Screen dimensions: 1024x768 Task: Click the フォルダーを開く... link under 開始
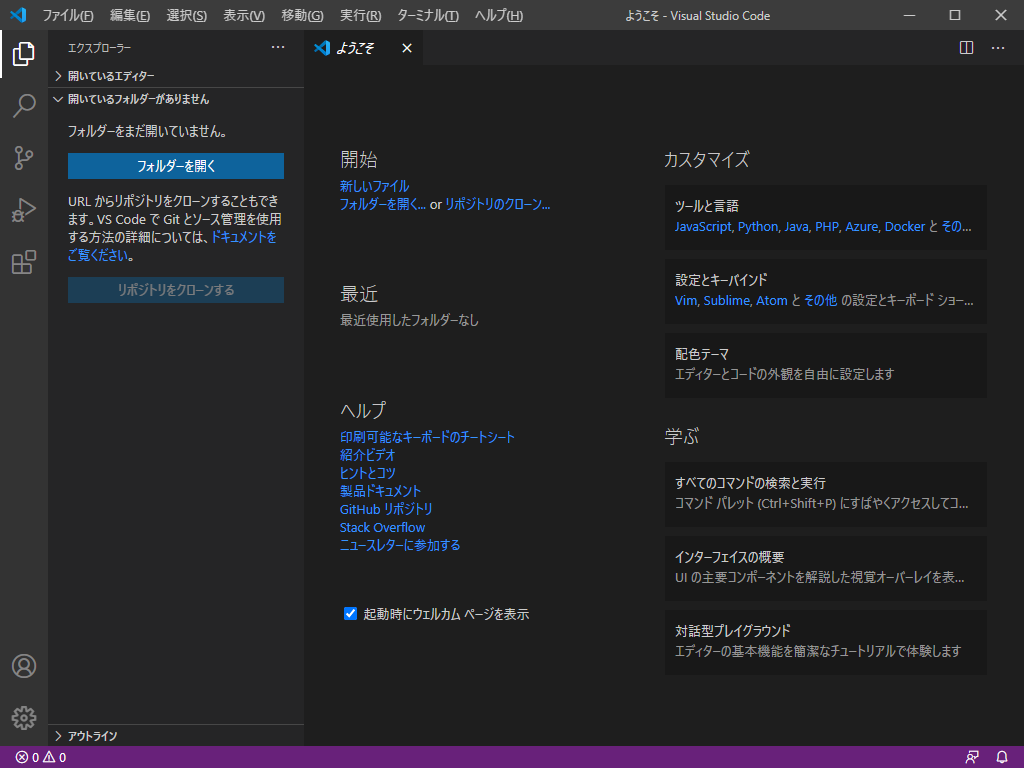click(x=383, y=204)
